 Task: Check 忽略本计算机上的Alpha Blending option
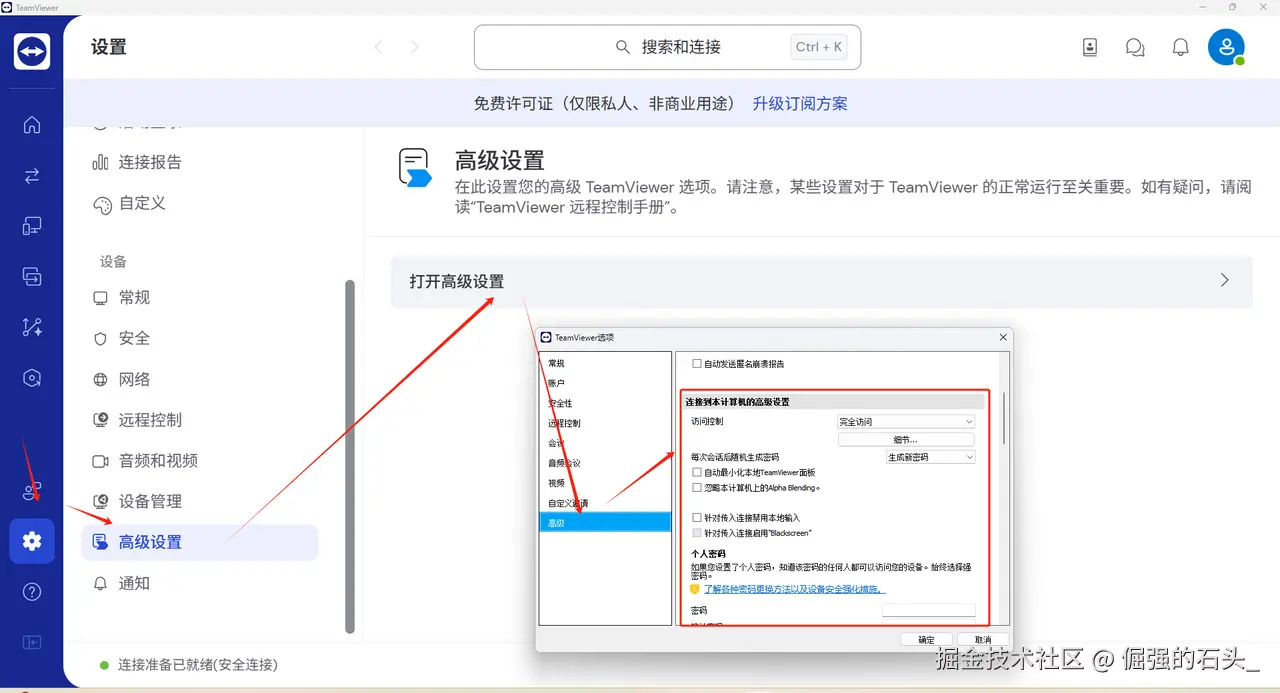click(697, 488)
